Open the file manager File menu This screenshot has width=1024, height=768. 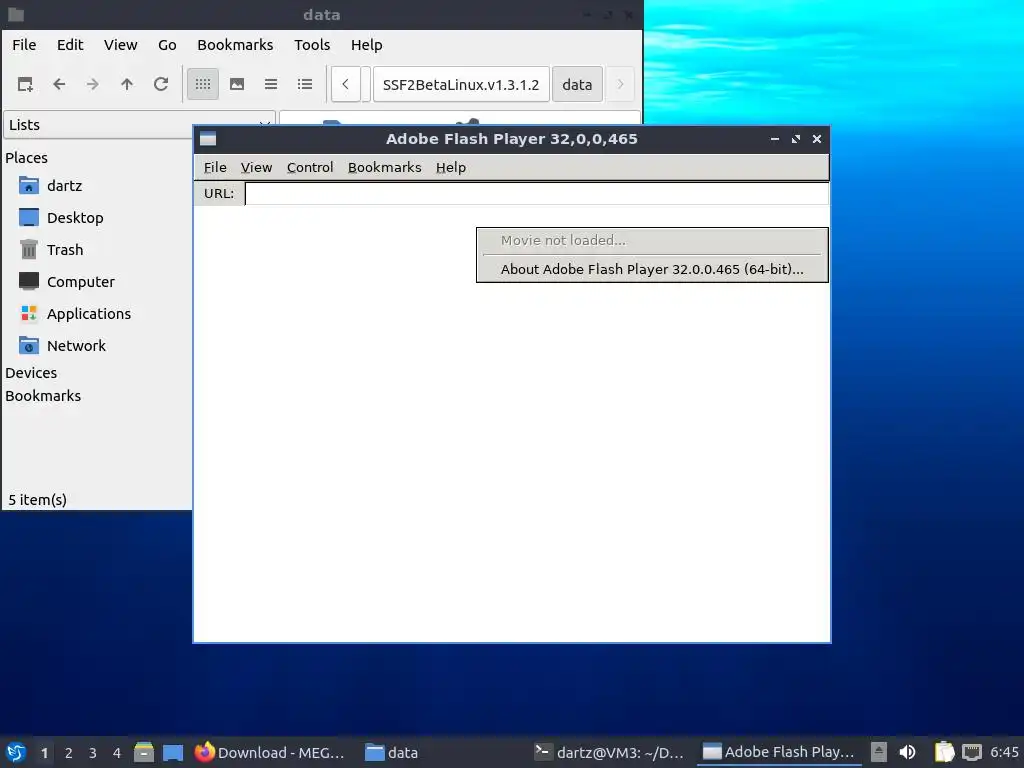click(24, 45)
